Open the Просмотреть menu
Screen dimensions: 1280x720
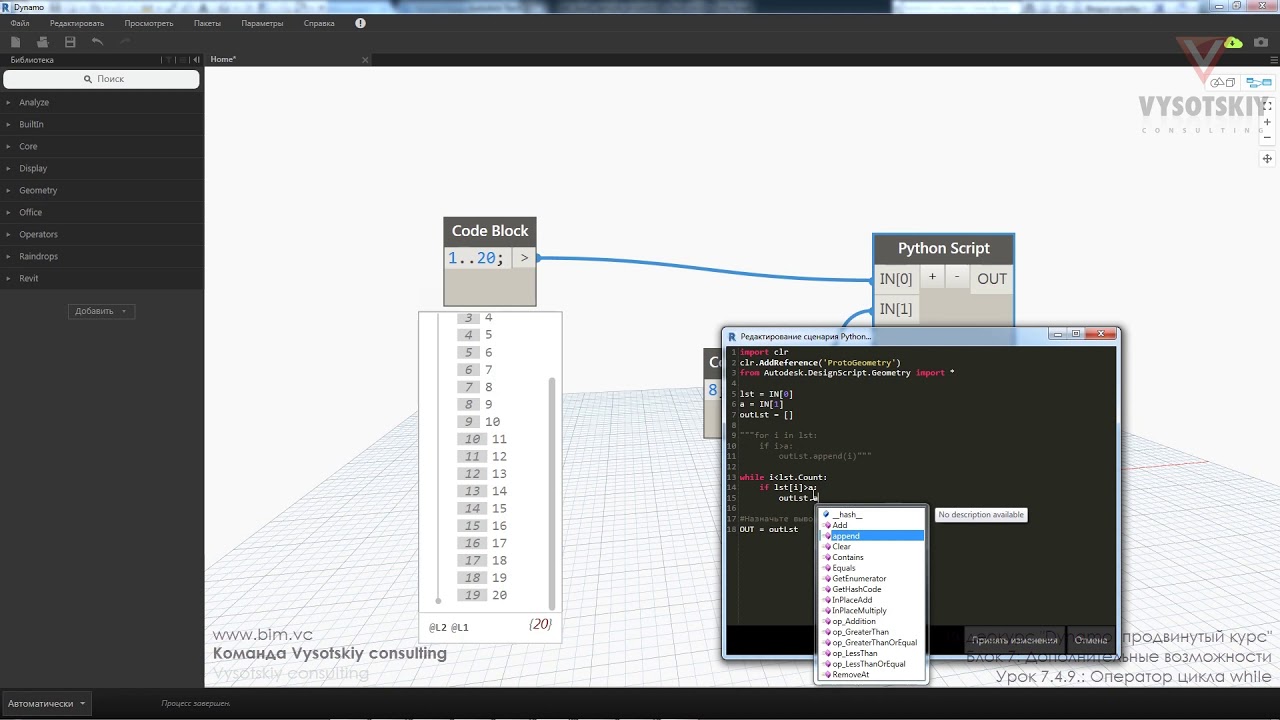click(149, 23)
